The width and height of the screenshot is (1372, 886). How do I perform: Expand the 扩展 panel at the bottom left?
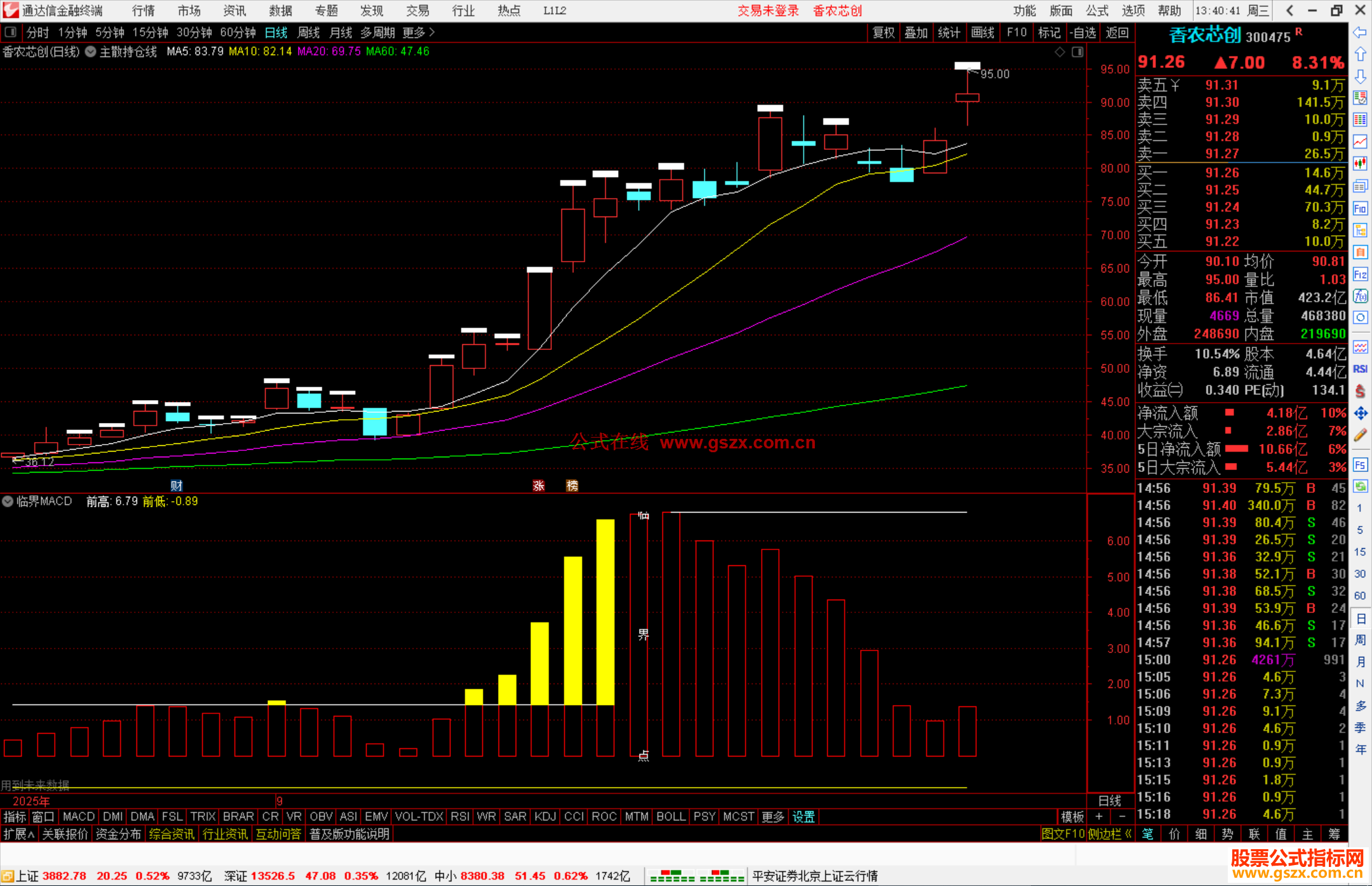(19, 834)
